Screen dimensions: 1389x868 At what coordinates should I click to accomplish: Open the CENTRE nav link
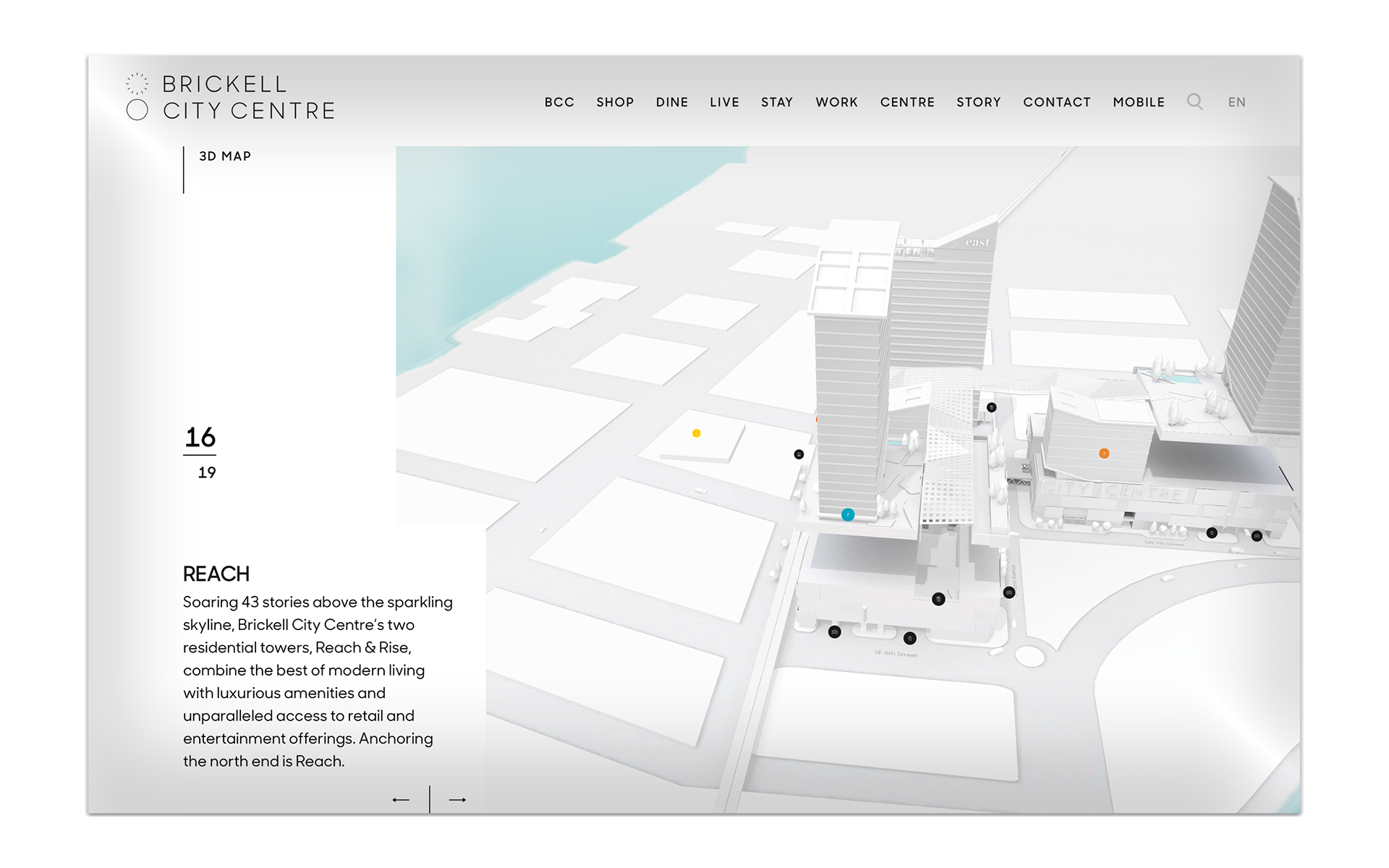click(x=907, y=102)
